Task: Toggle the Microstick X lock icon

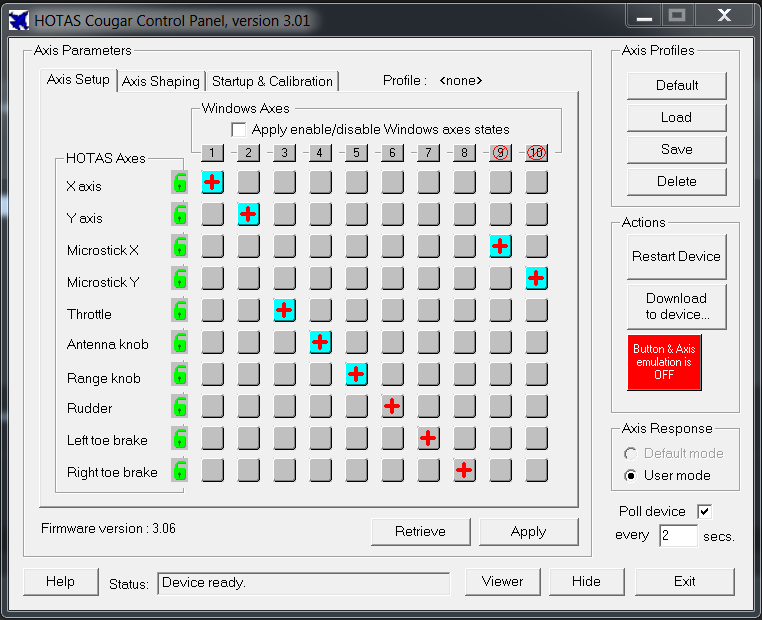Action: click(x=179, y=247)
